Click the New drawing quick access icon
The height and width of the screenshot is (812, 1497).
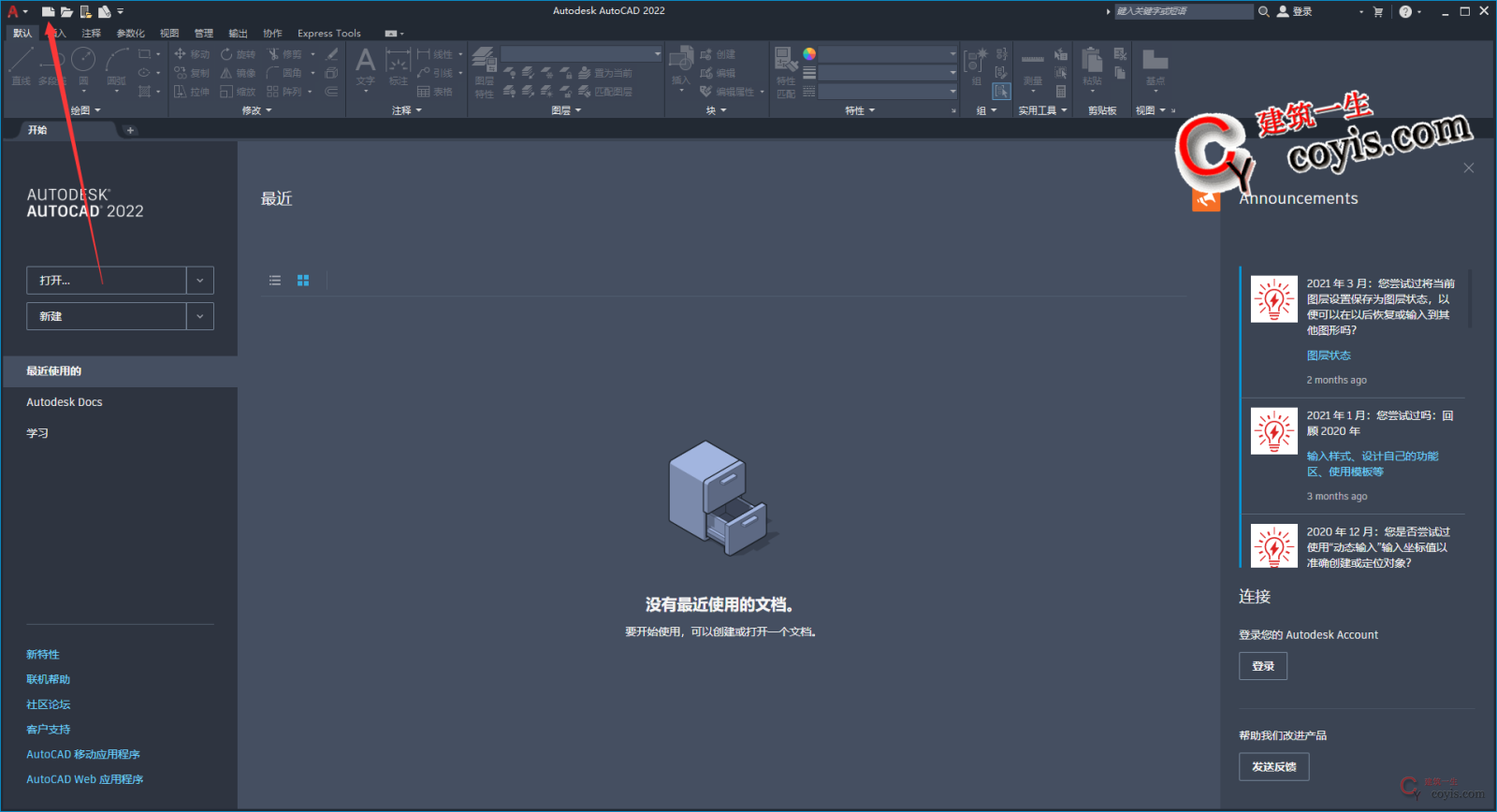tap(49, 11)
